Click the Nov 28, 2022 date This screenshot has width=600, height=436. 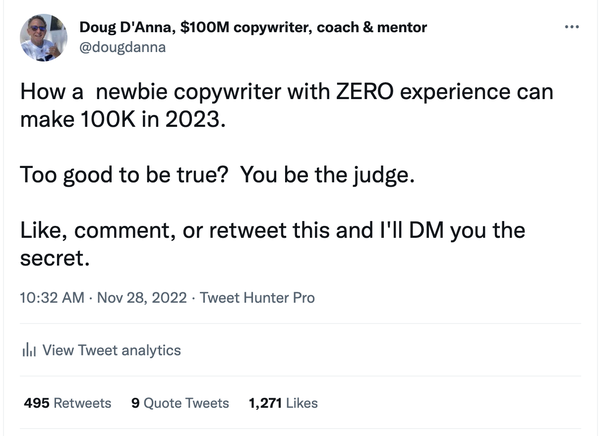point(142,297)
